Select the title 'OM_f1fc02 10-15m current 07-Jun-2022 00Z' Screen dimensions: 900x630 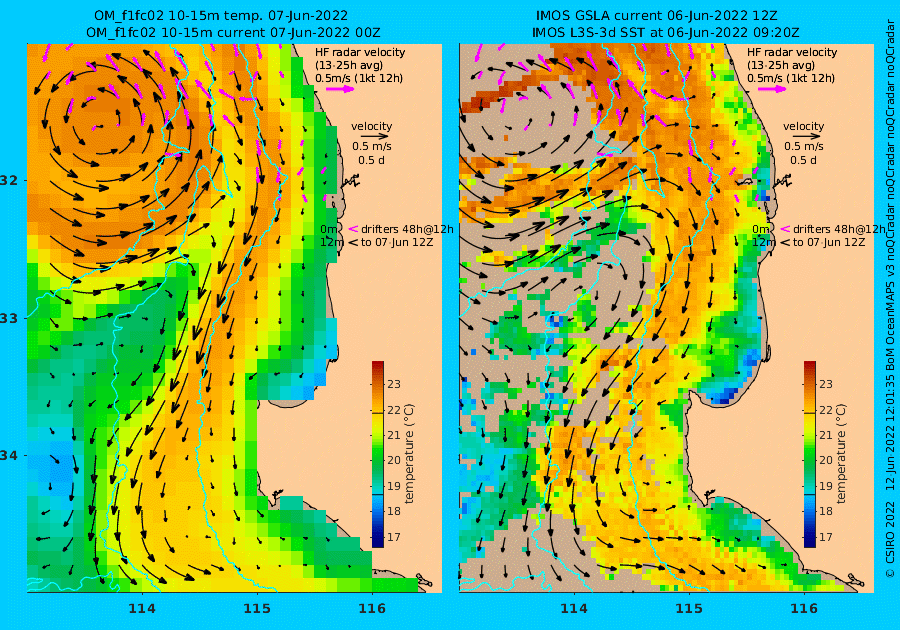[233, 33]
